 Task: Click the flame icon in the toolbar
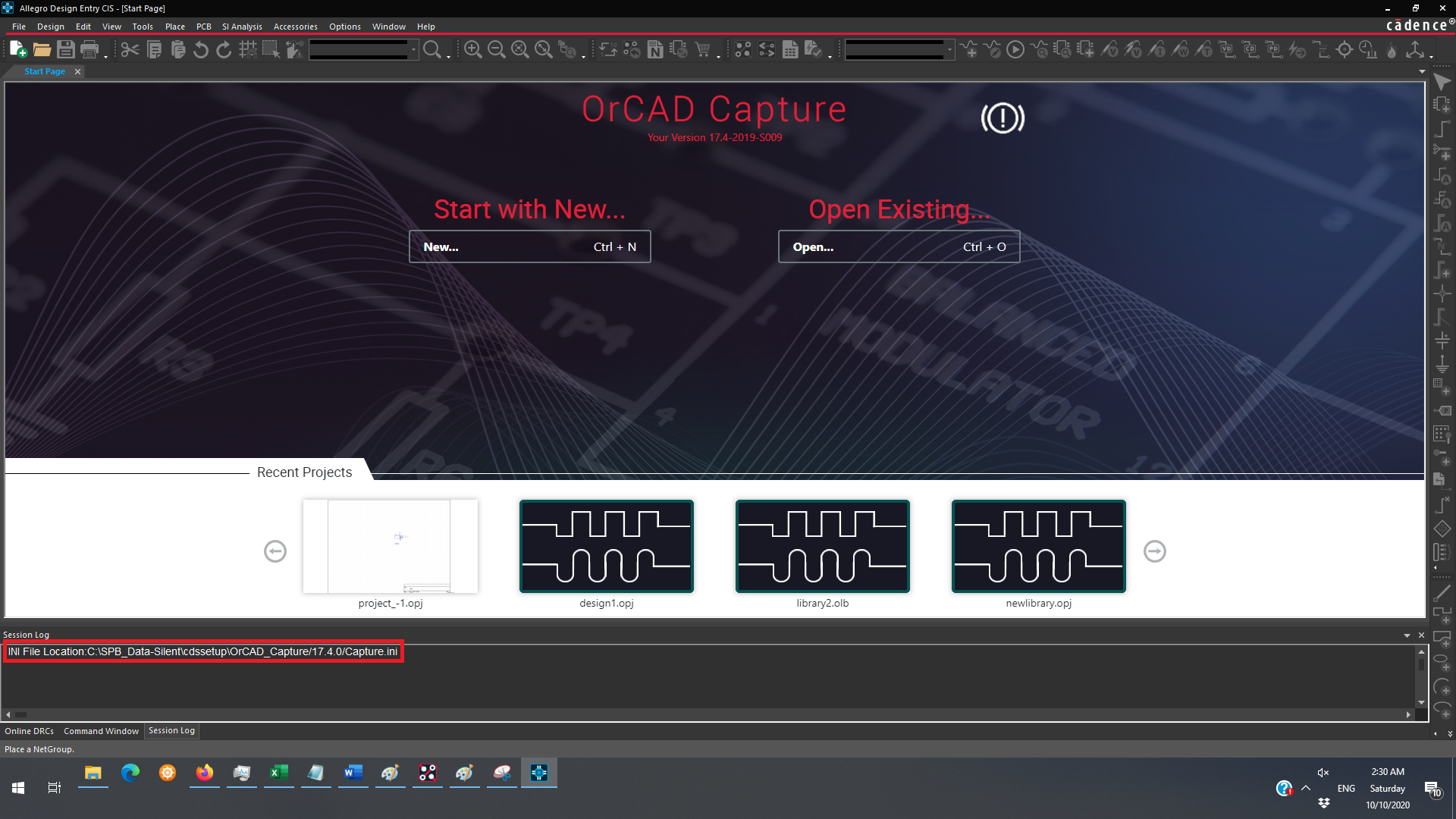coord(1392,50)
